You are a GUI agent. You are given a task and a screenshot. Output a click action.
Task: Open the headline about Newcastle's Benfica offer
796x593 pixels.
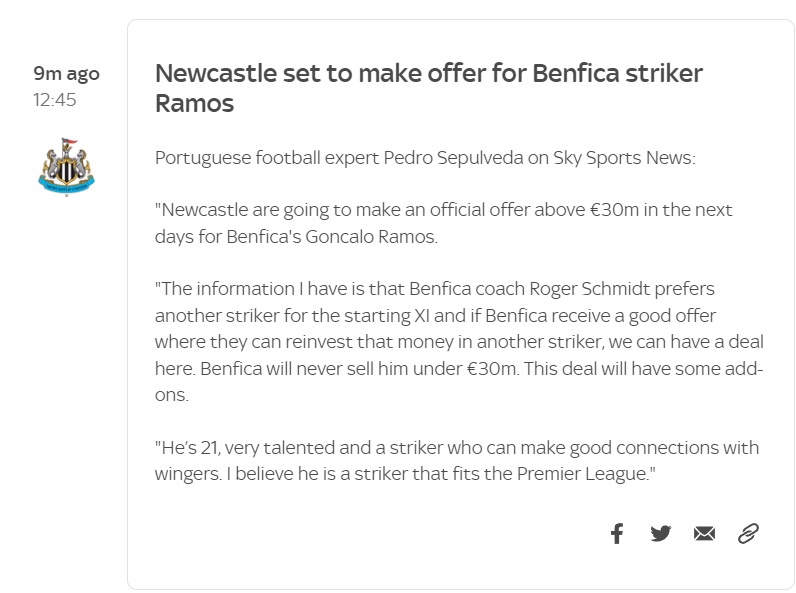(x=429, y=88)
